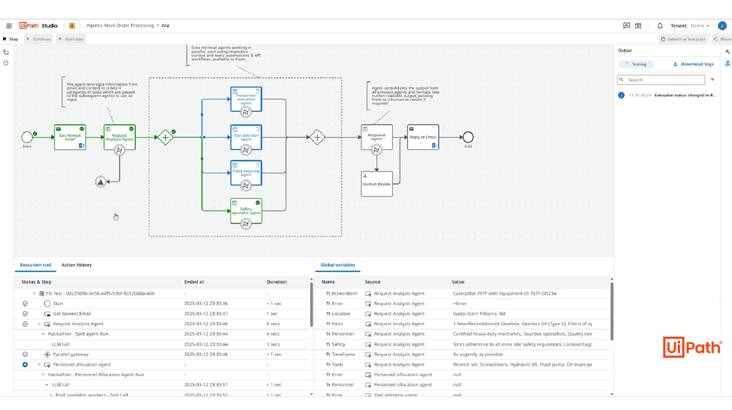The height and width of the screenshot is (410, 732).
Task: Select the Personnel allocation agent node
Action: point(246,99)
